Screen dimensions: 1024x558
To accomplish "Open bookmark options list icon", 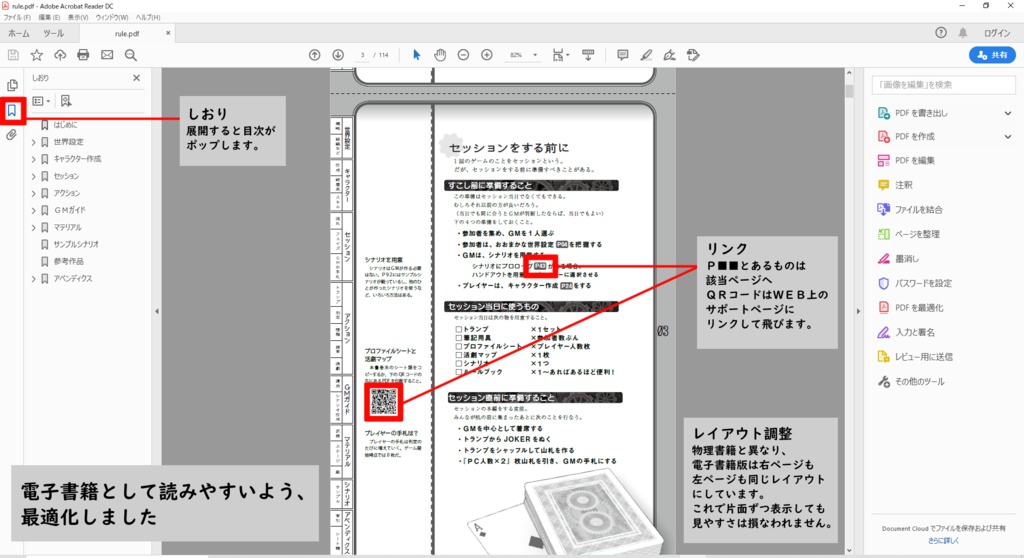I will tap(41, 101).
